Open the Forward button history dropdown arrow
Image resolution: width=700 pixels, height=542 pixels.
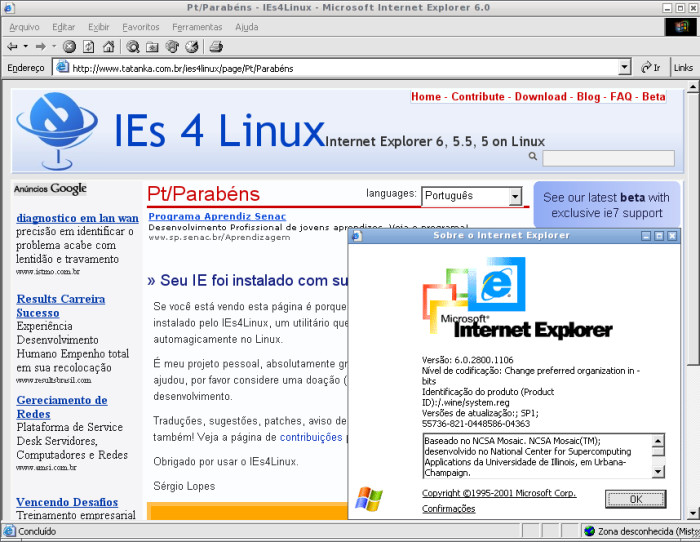[x=54, y=46]
